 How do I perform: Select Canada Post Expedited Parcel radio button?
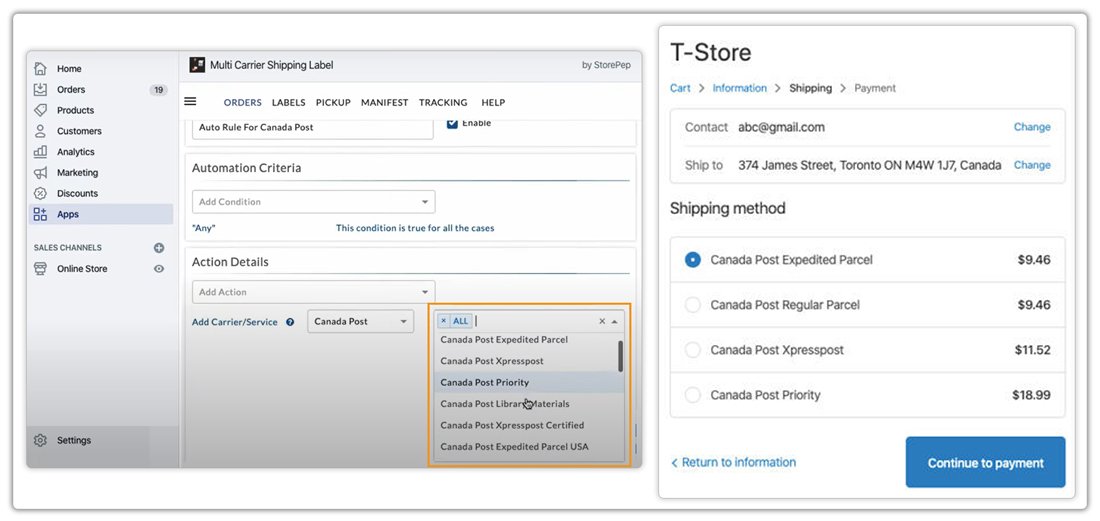692,260
